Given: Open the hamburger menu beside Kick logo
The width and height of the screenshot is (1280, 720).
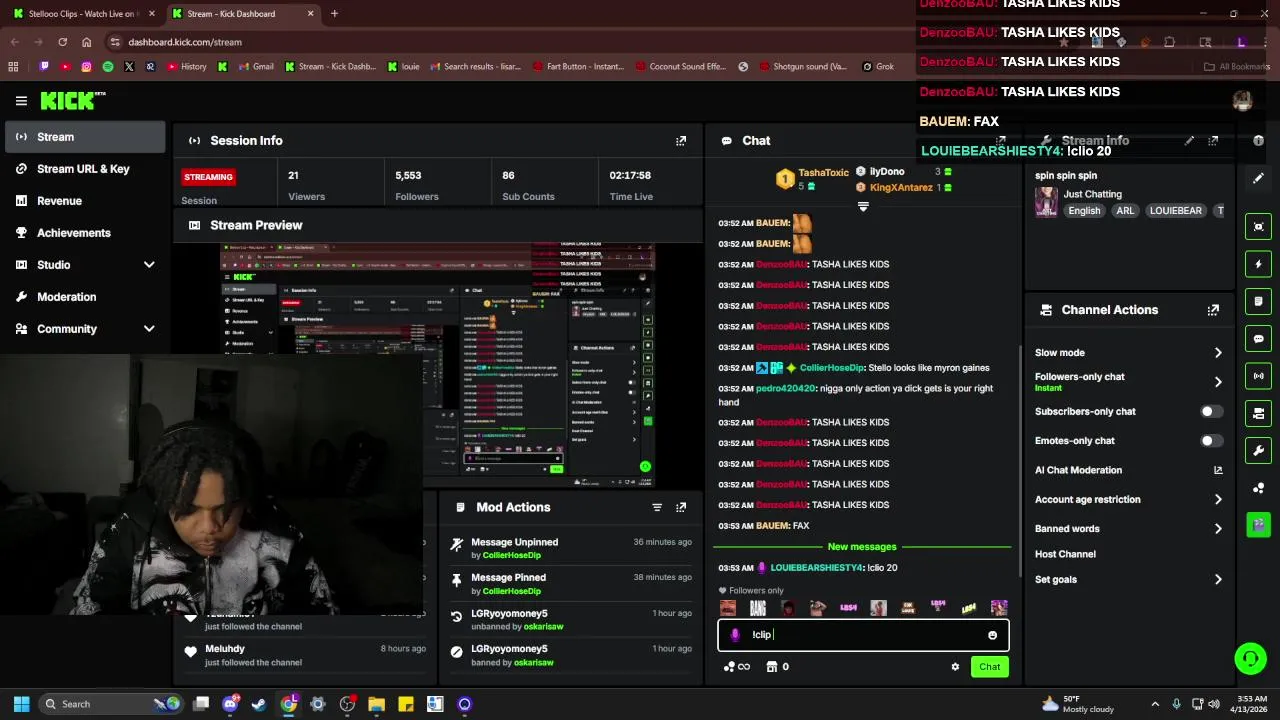Looking at the screenshot, I should 21,101.
